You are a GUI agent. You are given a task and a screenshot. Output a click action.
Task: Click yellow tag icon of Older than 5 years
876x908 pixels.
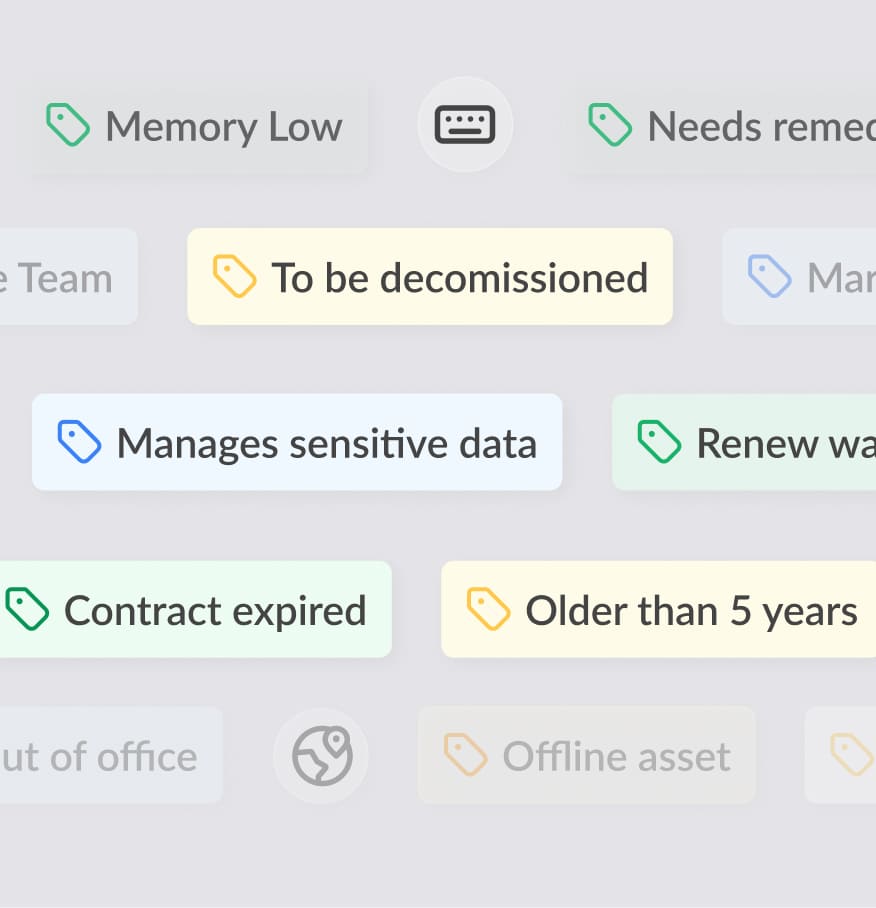click(x=489, y=609)
